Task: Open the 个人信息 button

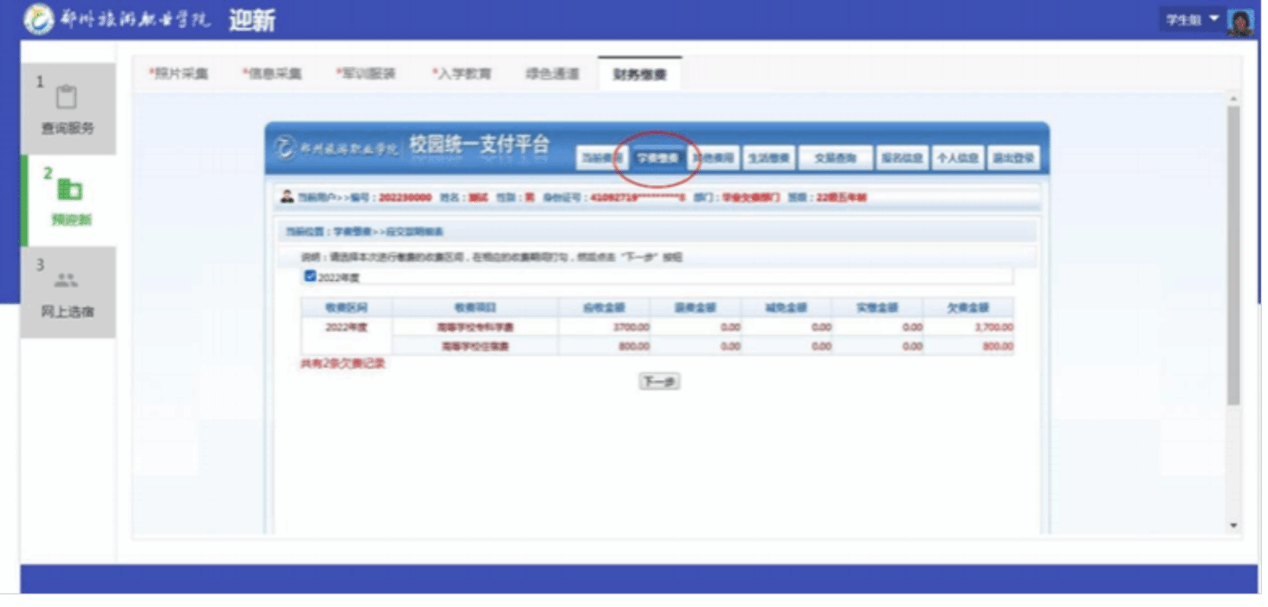Action: pyautogui.click(x=956, y=158)
